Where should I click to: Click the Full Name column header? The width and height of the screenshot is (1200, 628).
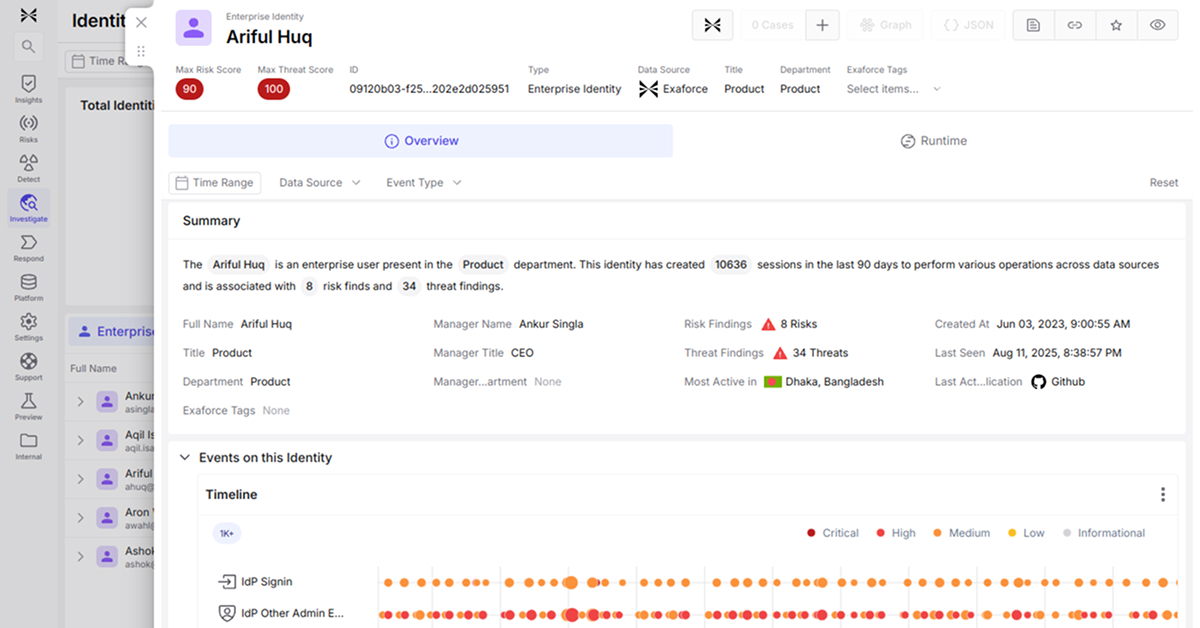coord(93,369)
